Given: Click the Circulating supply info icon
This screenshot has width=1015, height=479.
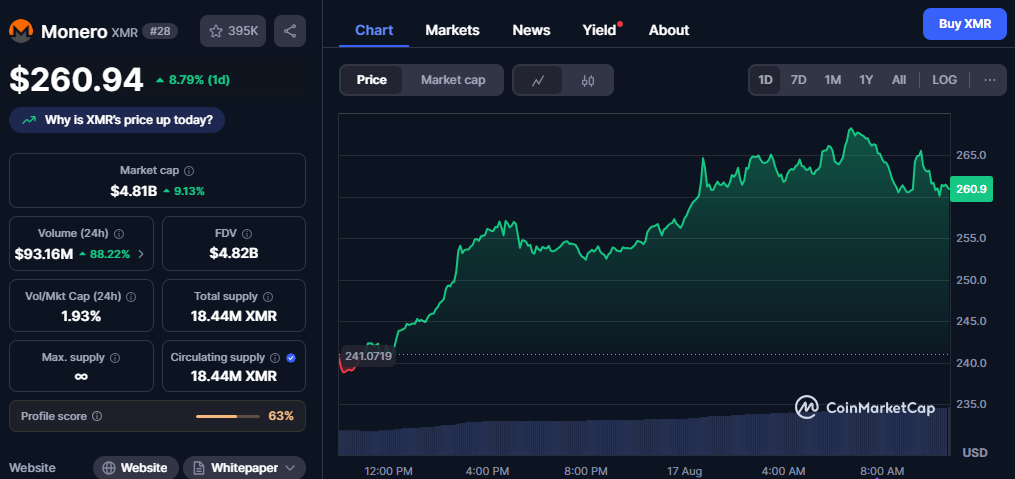Looking at the screenshot, I should [x=274, y=357].
